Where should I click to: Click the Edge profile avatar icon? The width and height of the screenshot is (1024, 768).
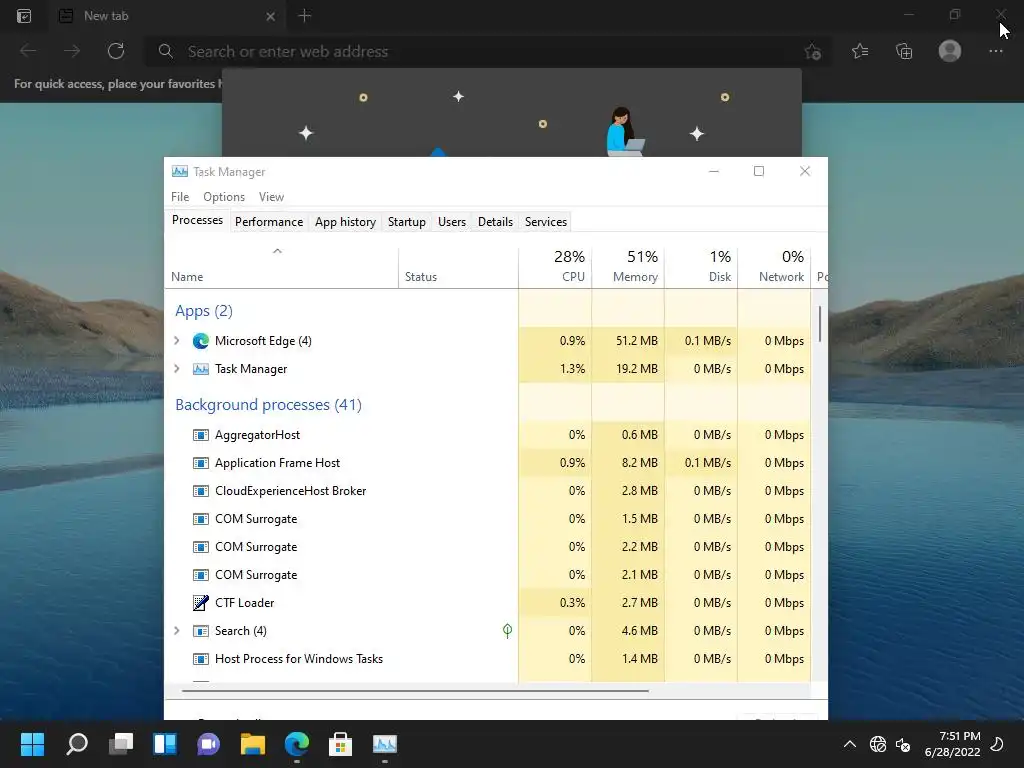(950, 51)
